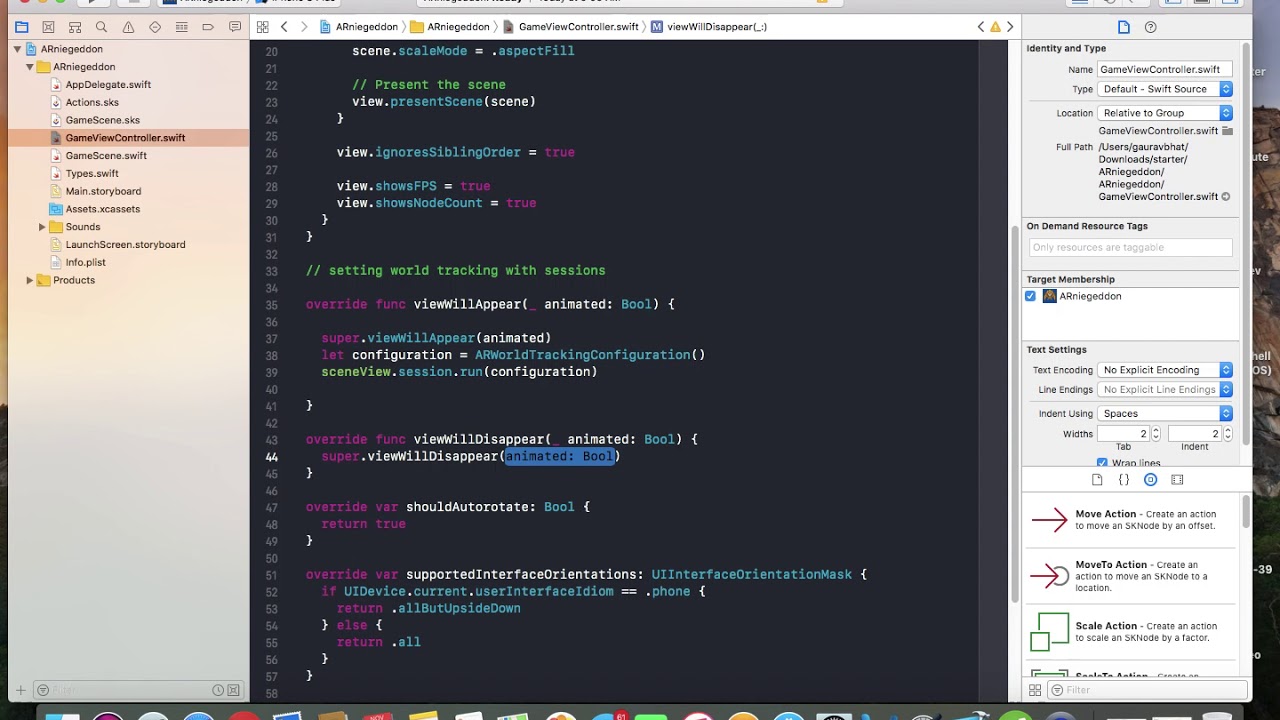
Task: Open the Text Encoding dropdown
Action: [x=1165, y=370]
